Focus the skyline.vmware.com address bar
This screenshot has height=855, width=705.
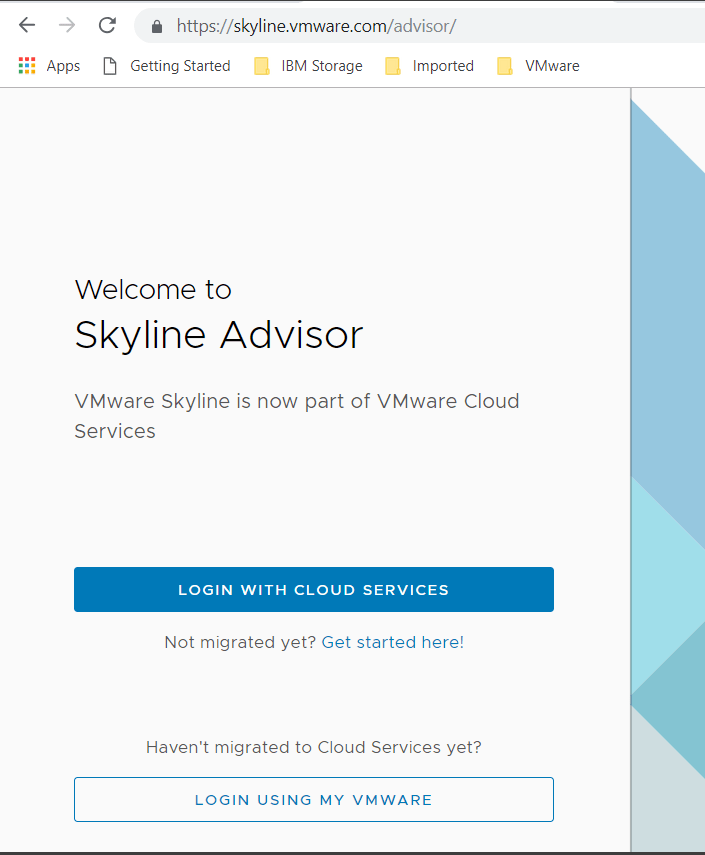(400, 27)
